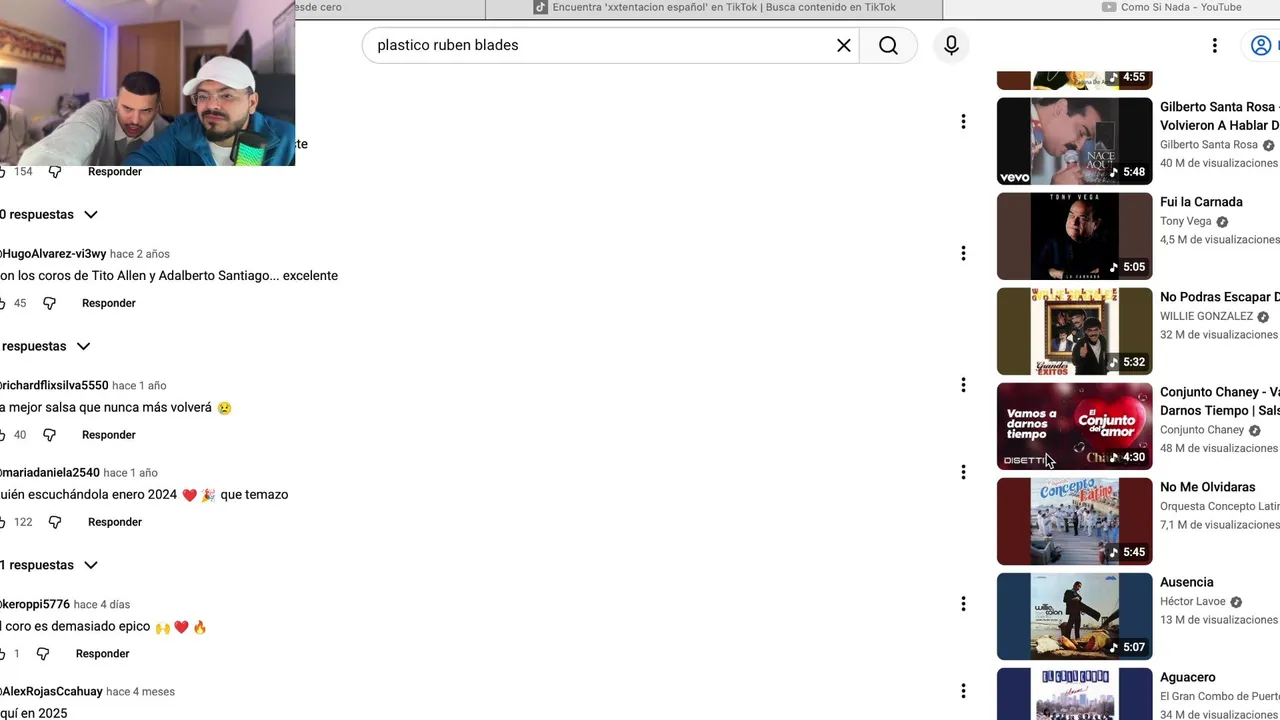Screen dimensions: 1280x720
Task: Dislike the Tito Allen coros comment
Action: click(49, 303)
